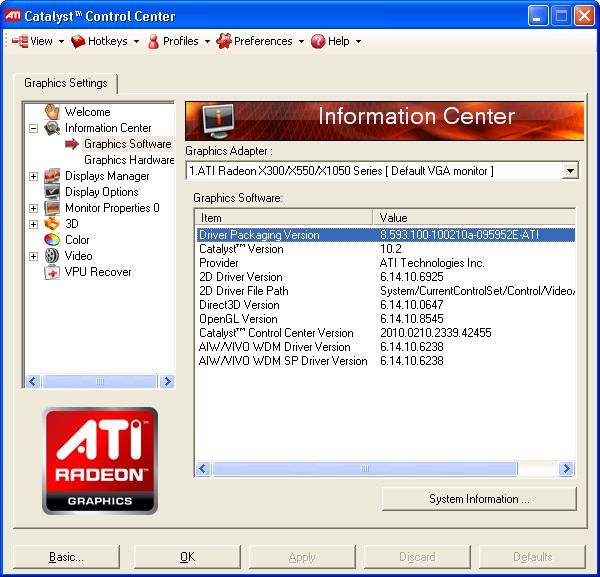Click the Help question mark icon
The width and height of the screenshot is (600, 577).
tap(318, 41)
